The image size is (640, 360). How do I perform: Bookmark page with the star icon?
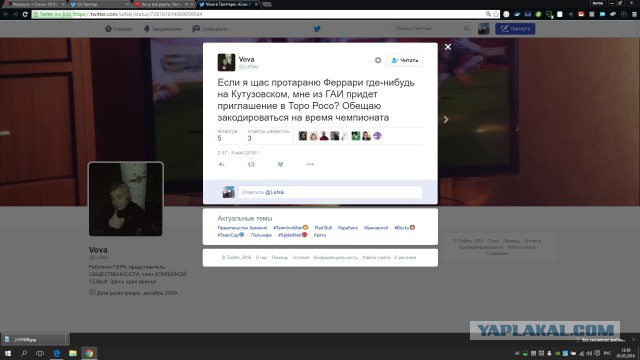point(496,14)
